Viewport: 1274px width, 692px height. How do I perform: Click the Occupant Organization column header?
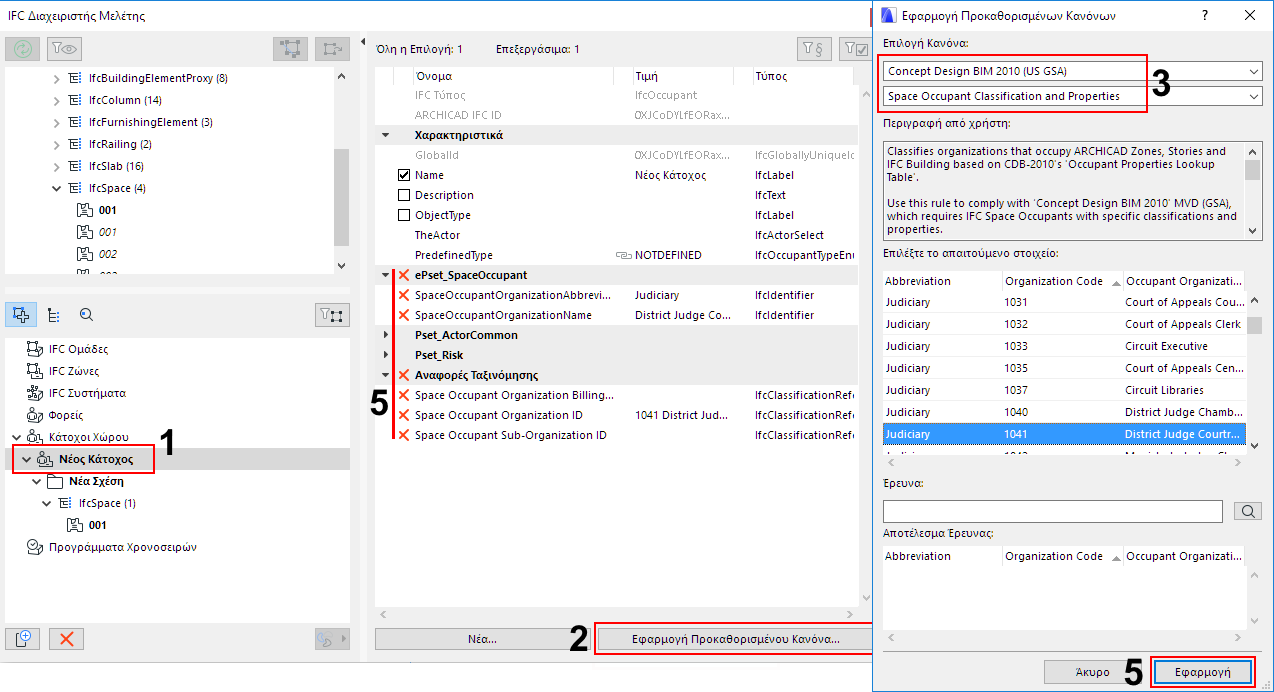(1183, 281)
